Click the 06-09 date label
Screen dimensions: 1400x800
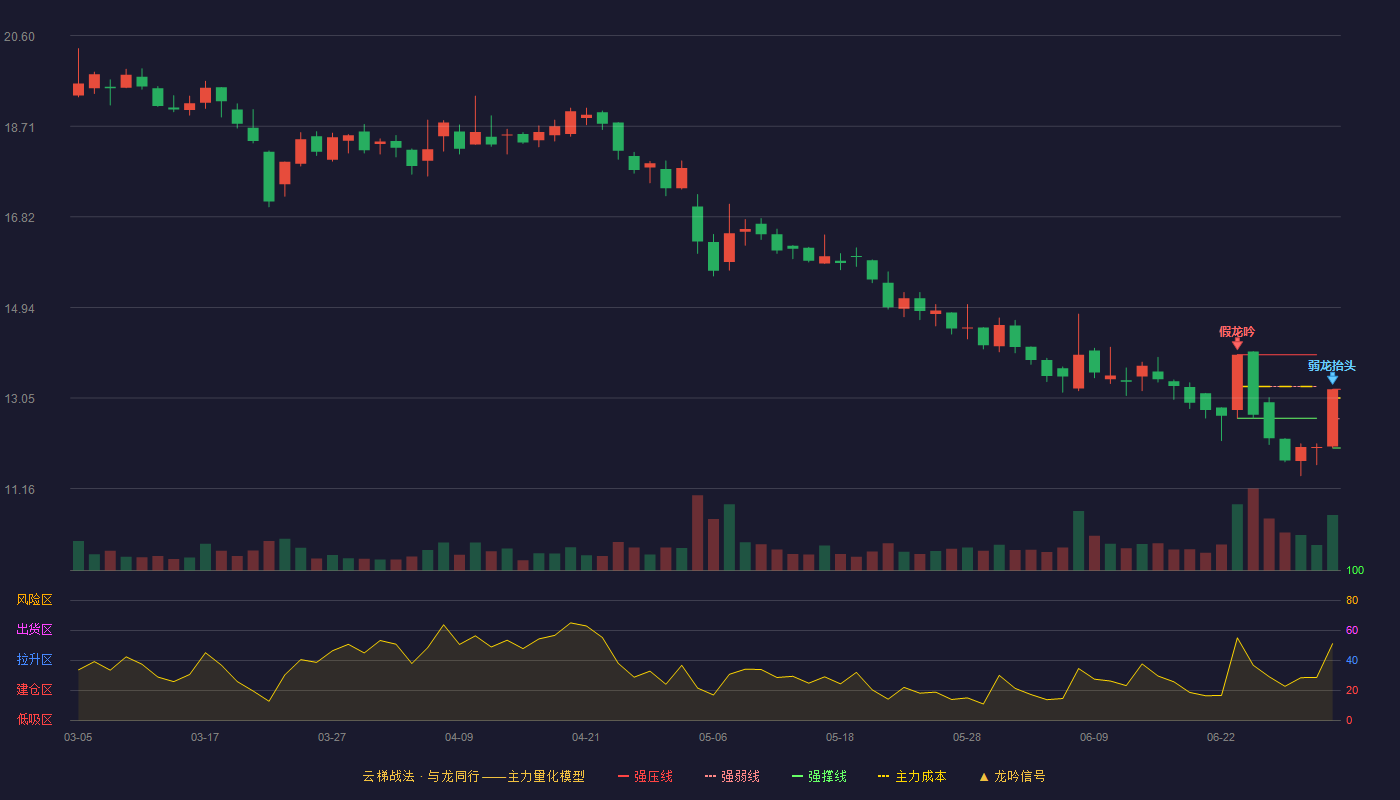point(1094,737)
